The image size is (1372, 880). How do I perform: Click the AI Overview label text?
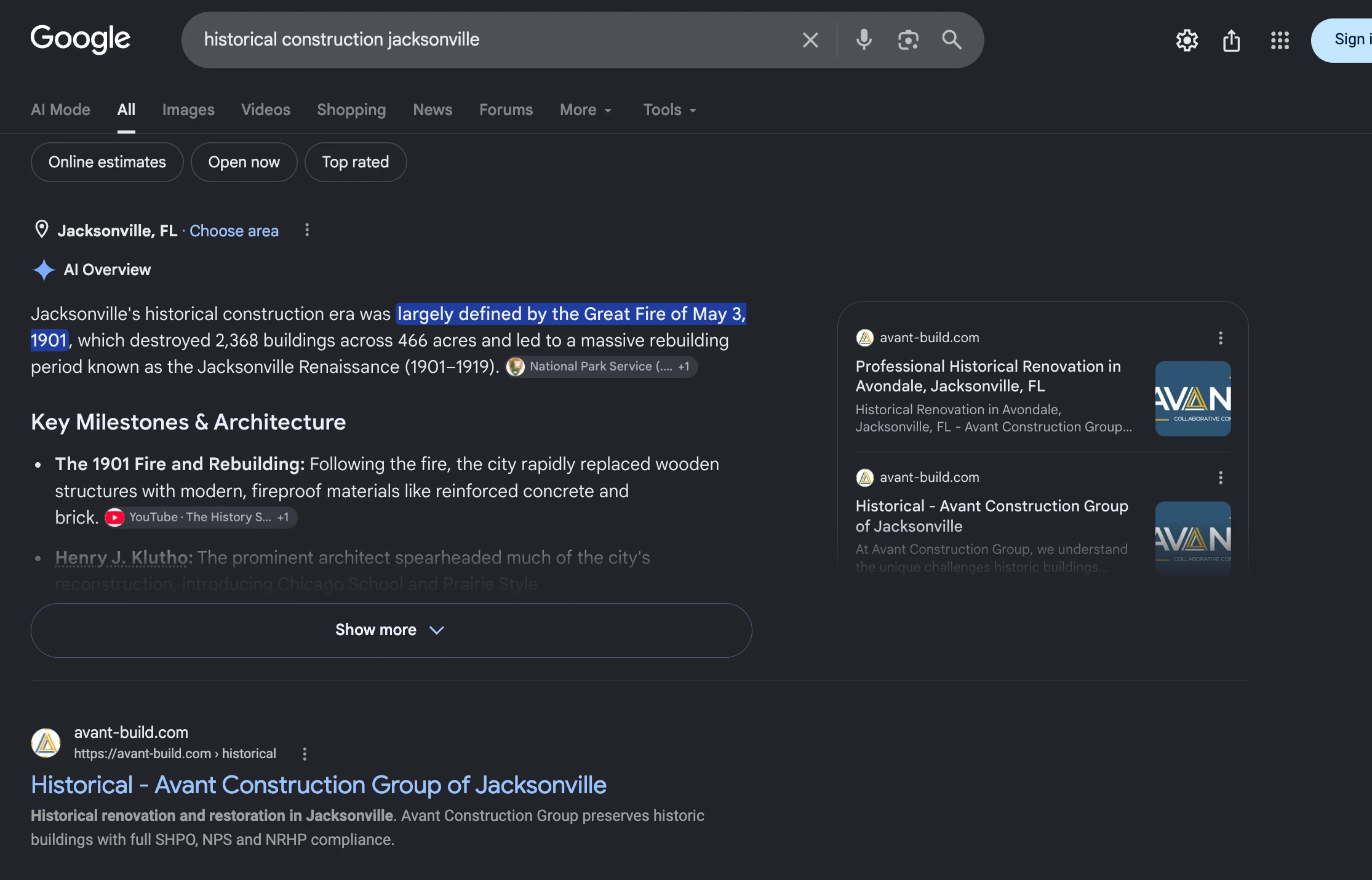tap(107, 270)
